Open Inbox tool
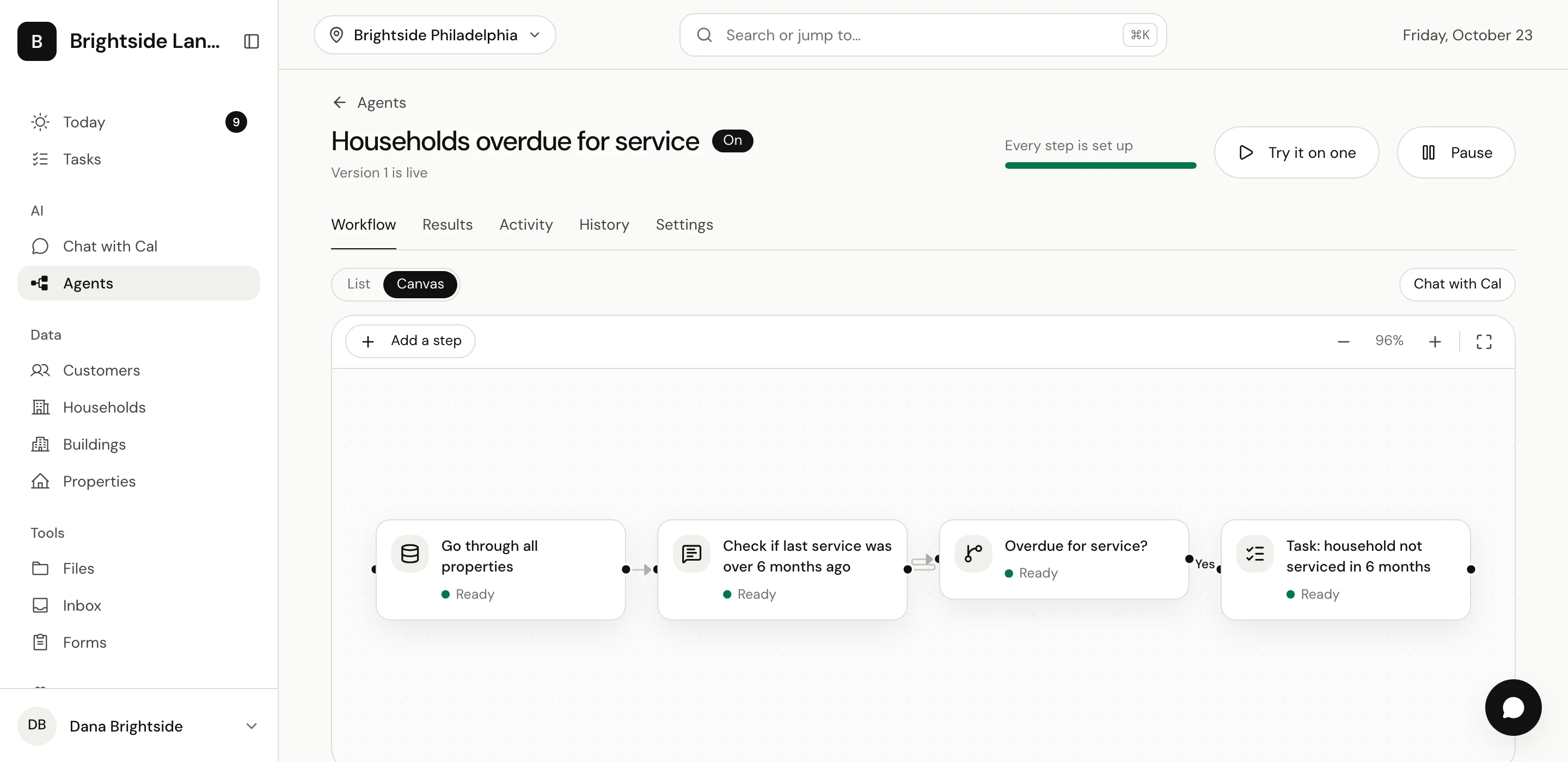 coord(139,606)
